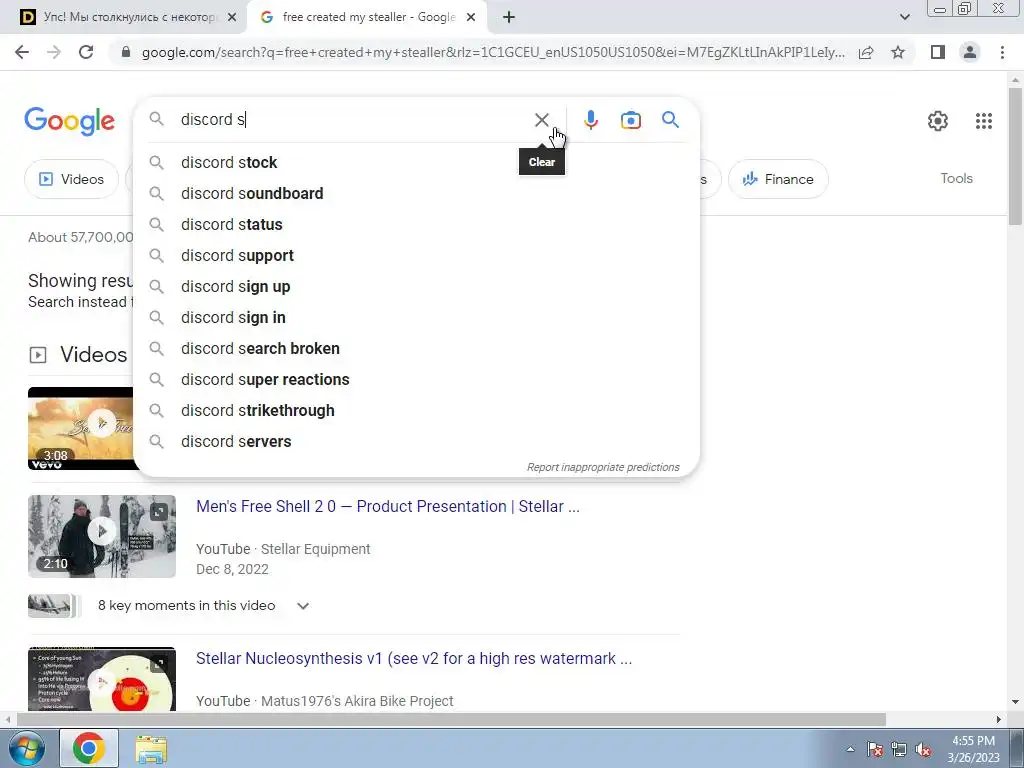1024x768 pixels.
Task: Click the vertical page scrollbar
Action: 1016,157
